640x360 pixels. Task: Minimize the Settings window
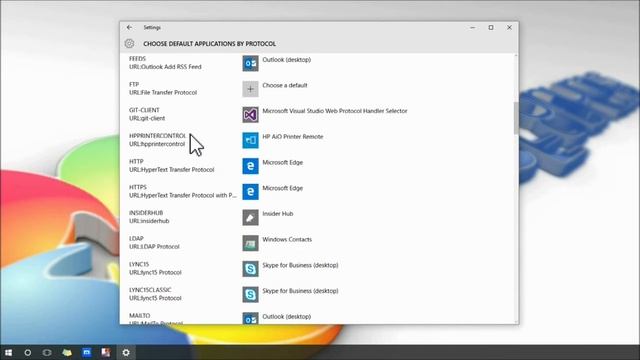pyautogui.click(x=473, y=27)
